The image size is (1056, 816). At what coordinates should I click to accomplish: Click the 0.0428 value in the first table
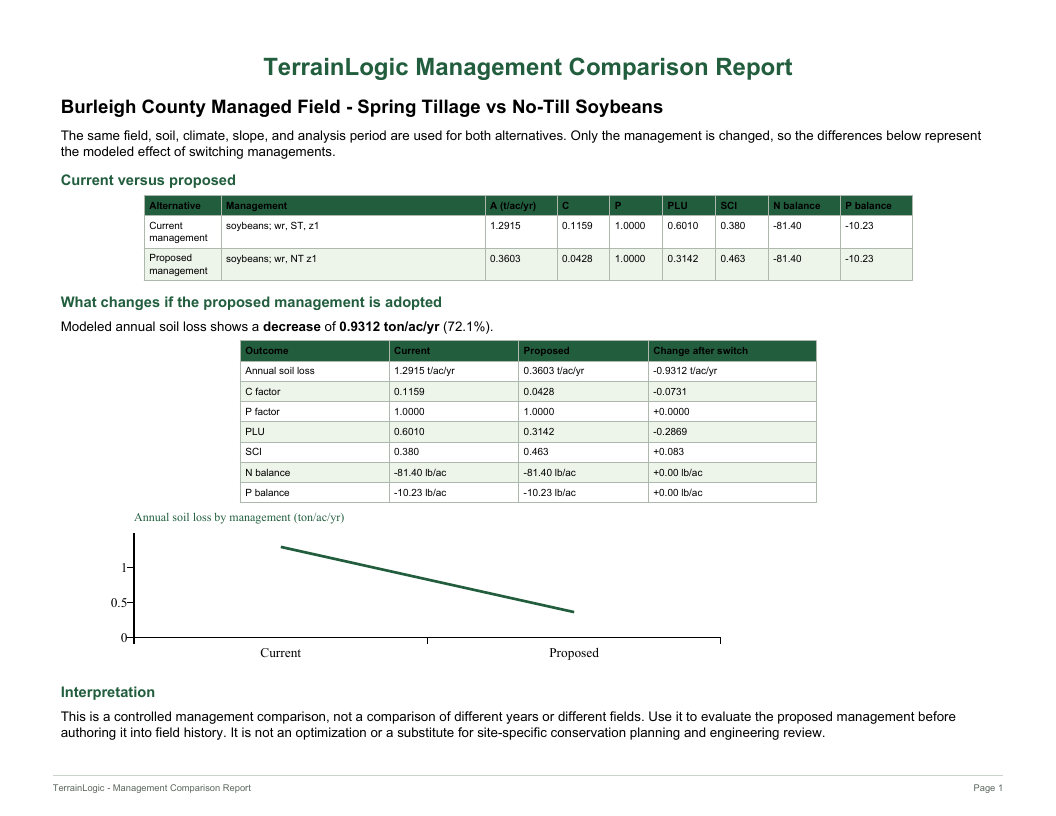pos(577,259)
